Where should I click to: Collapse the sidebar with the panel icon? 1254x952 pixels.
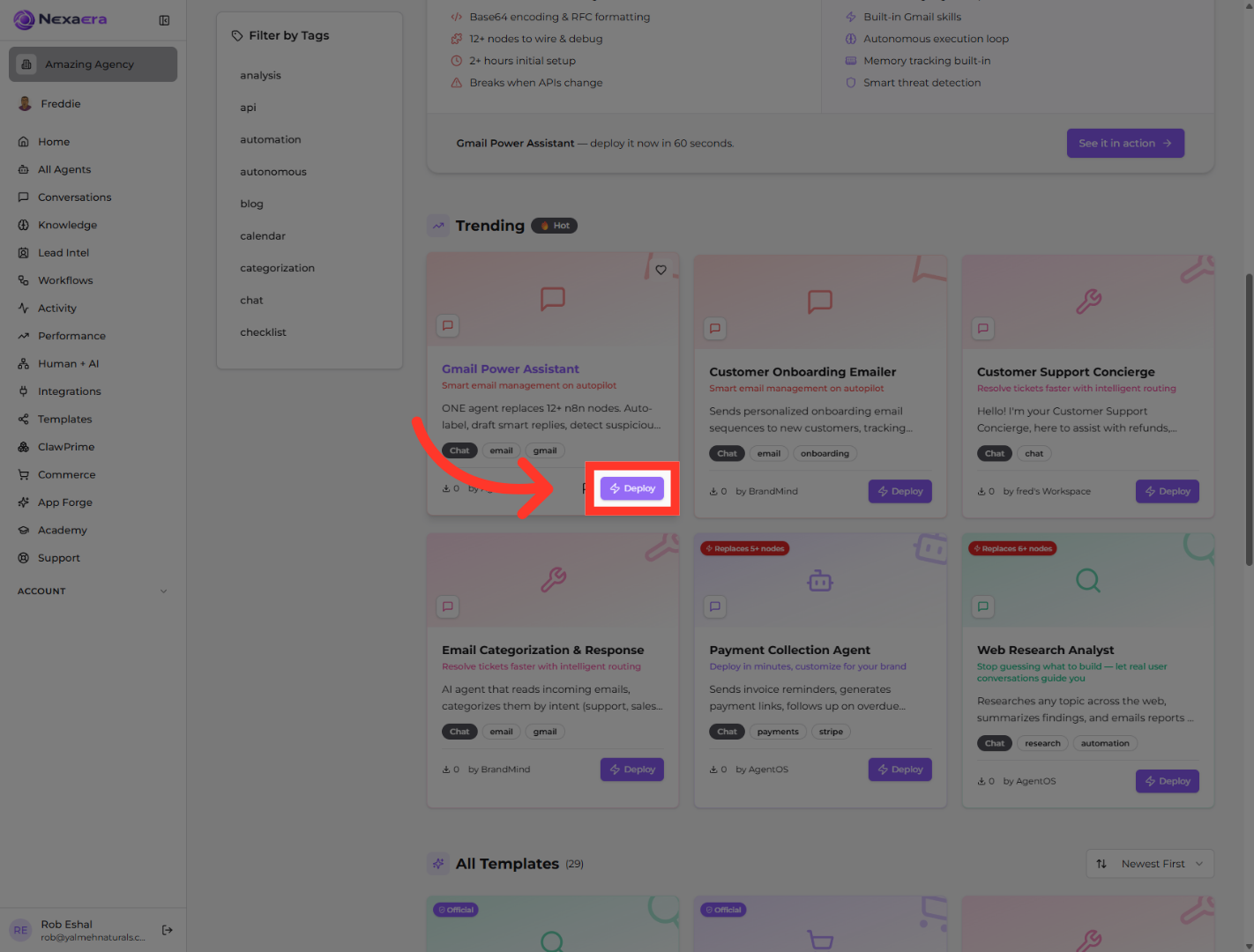164,20
